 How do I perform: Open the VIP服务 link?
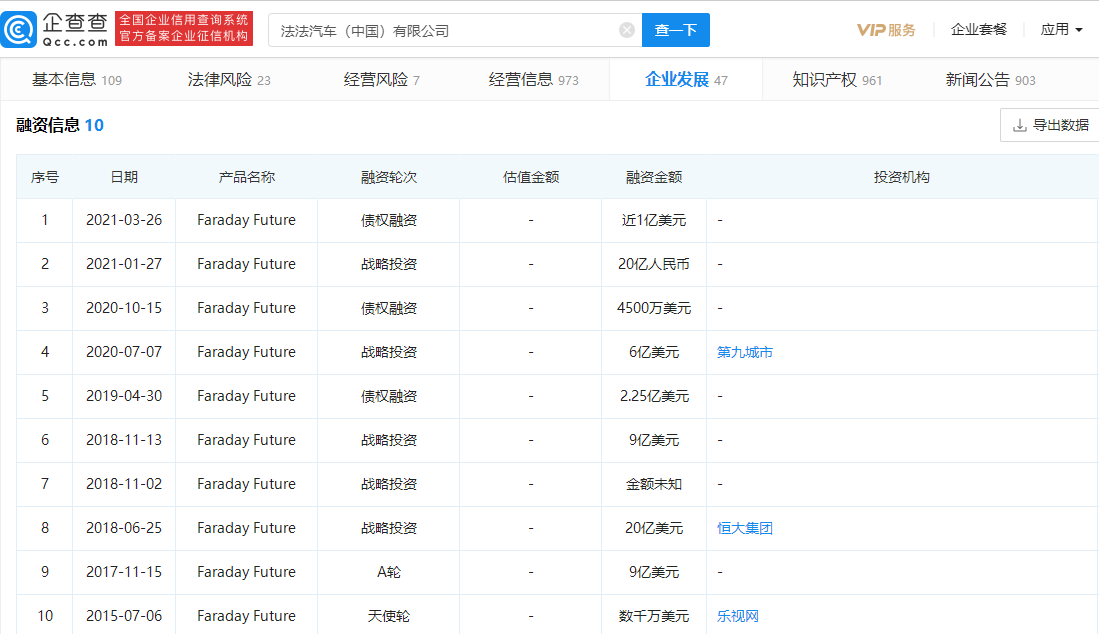click(x=886, y=30)
